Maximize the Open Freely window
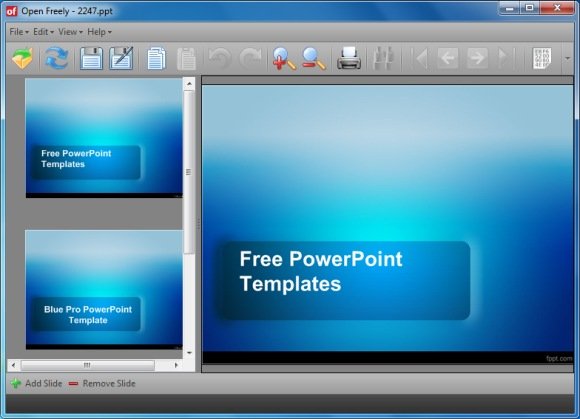This screenshot has width=580, height=419. (530, 8)
